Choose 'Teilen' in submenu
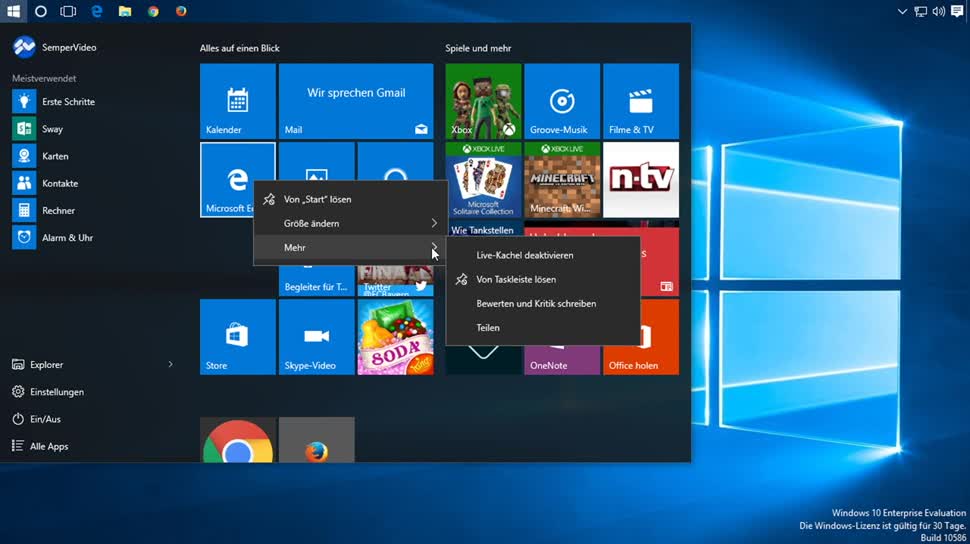Image resolution: width=970 pixels, height=544 pixels. [x=543, y=327]
